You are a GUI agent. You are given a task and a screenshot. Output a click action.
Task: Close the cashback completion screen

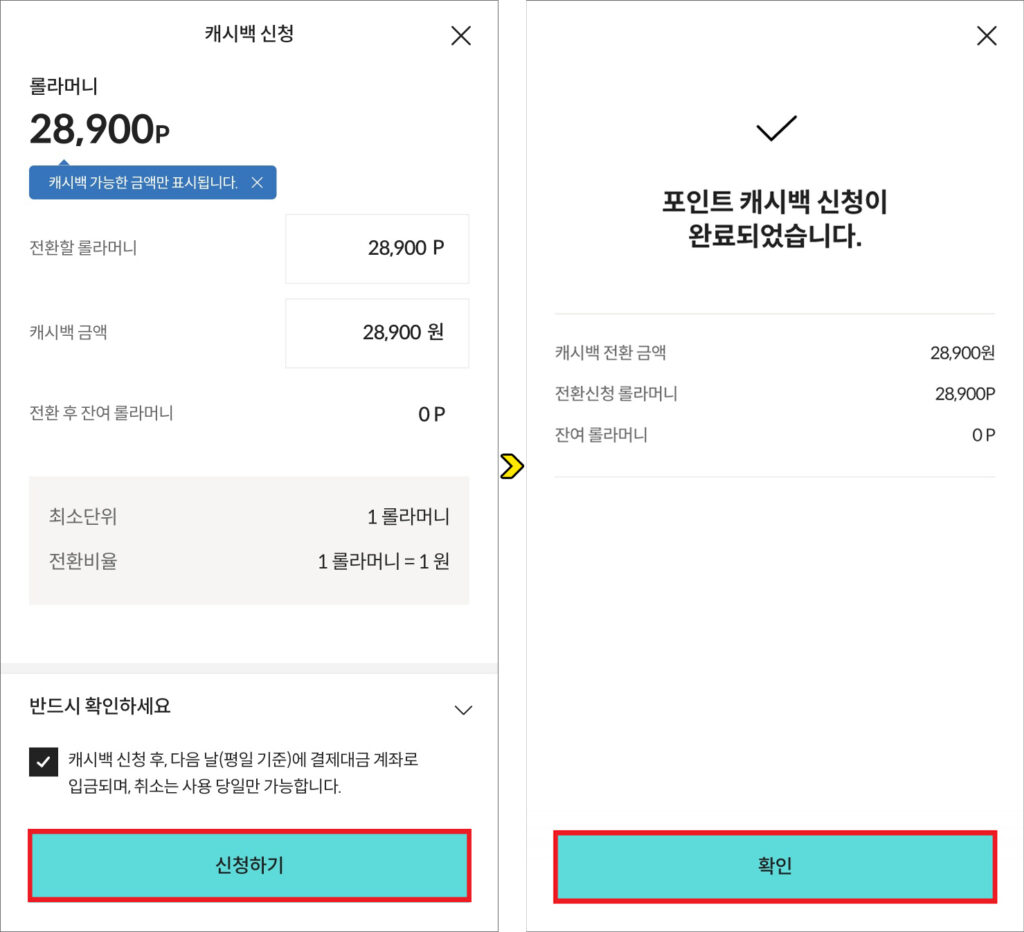pos(986,36)
